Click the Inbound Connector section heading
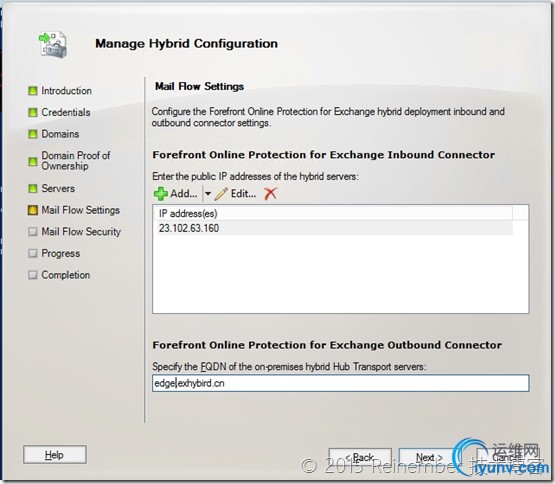Viewport: 555px width, 484px height. coord(324,155)
